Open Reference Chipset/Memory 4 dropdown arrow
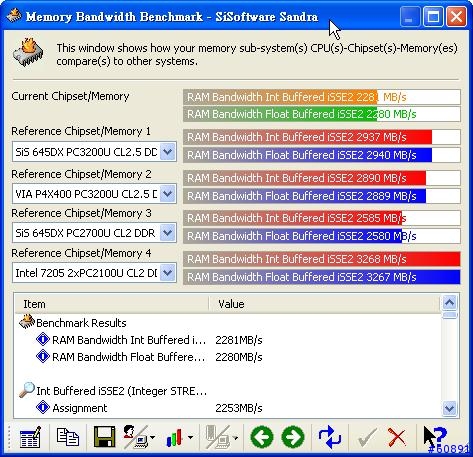The image size is (473, 457). 168,273
